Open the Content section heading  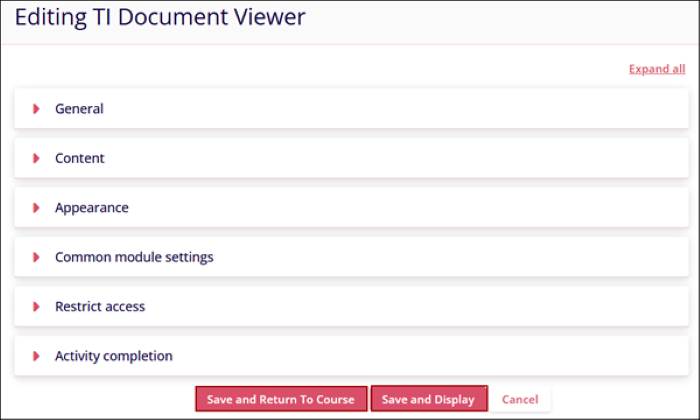(x=80, y=158)
